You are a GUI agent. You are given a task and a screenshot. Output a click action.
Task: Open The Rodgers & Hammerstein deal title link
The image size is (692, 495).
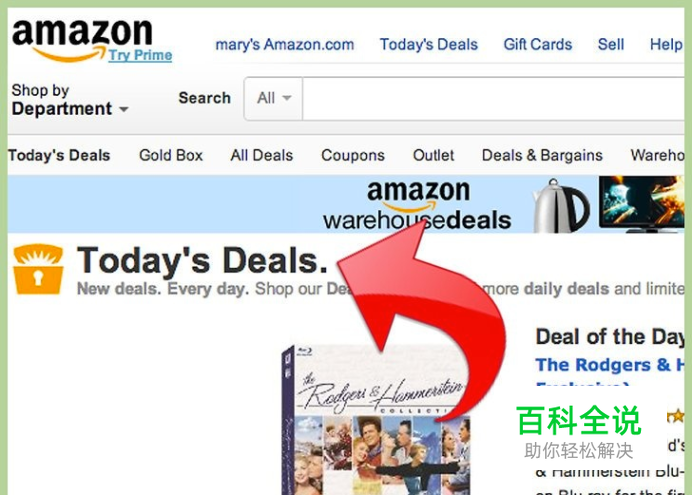tap(610, 365)
